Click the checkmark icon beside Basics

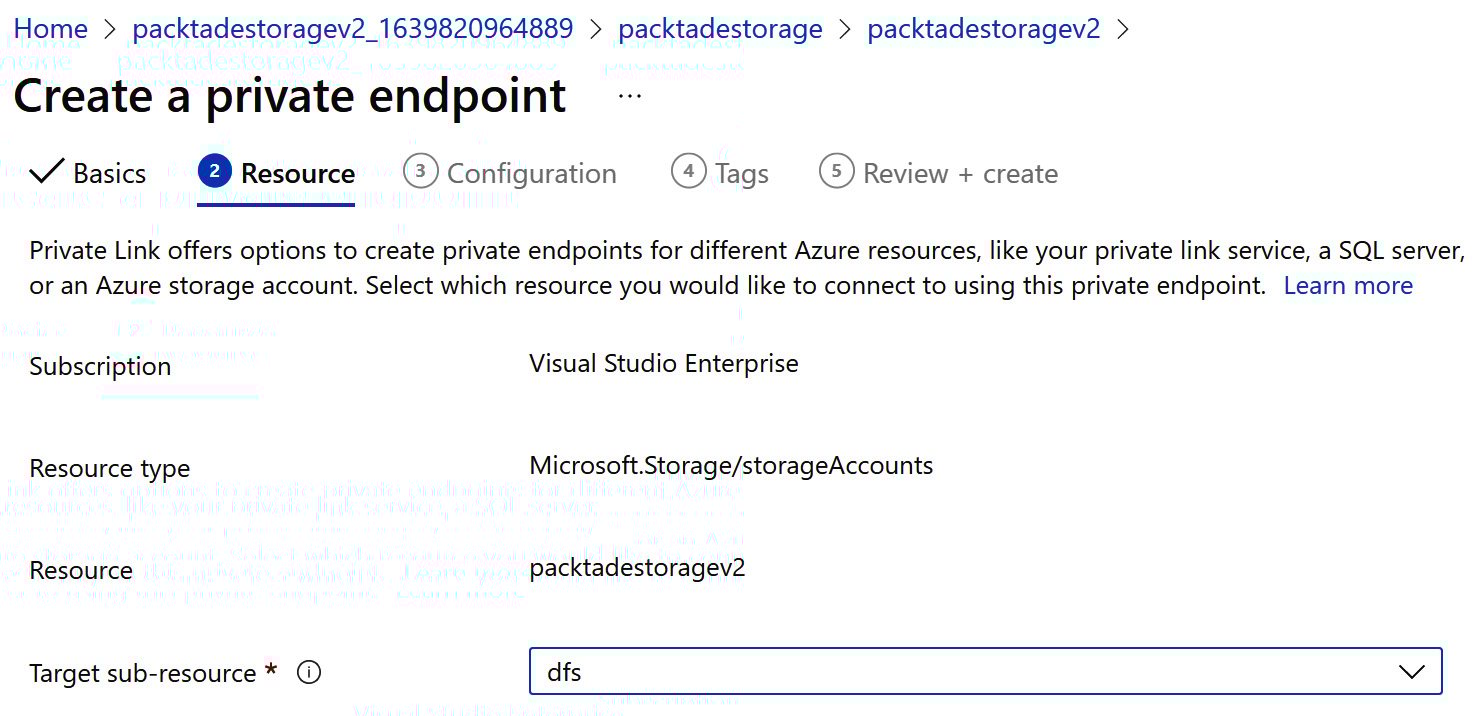[x=47, y=172]
